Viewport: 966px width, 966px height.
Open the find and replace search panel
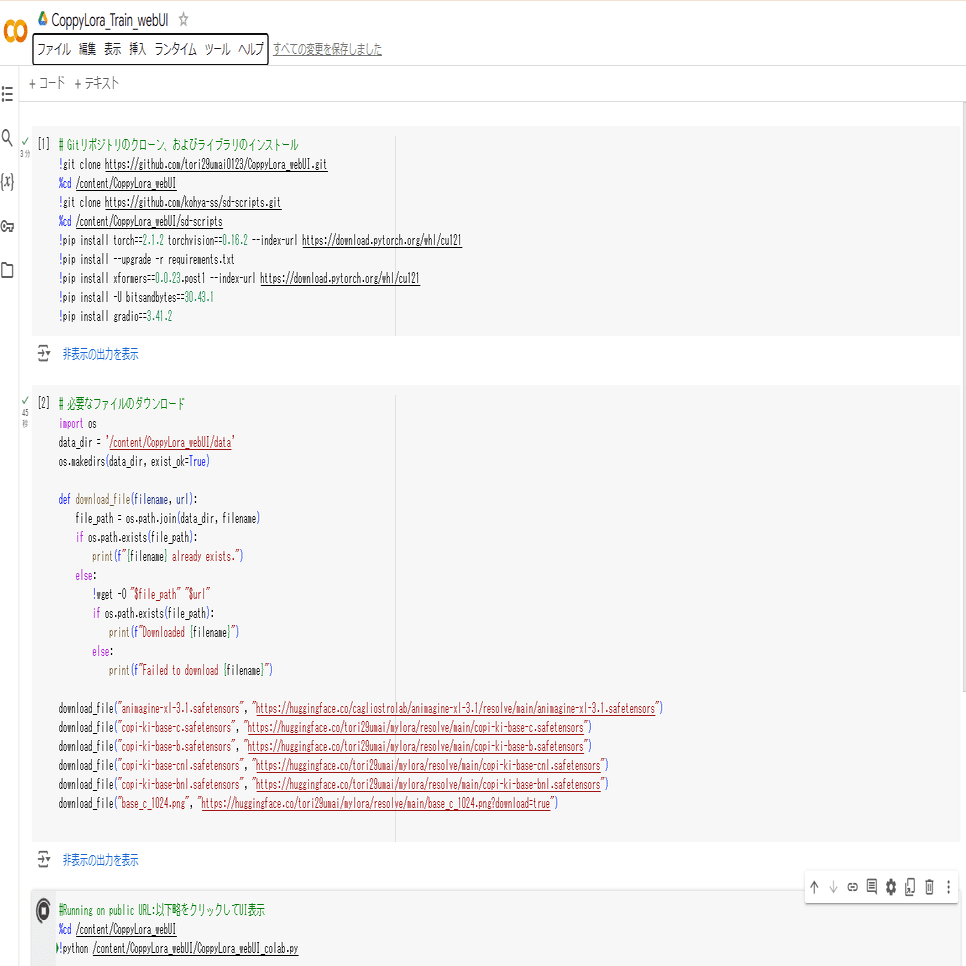pos(7,137)
